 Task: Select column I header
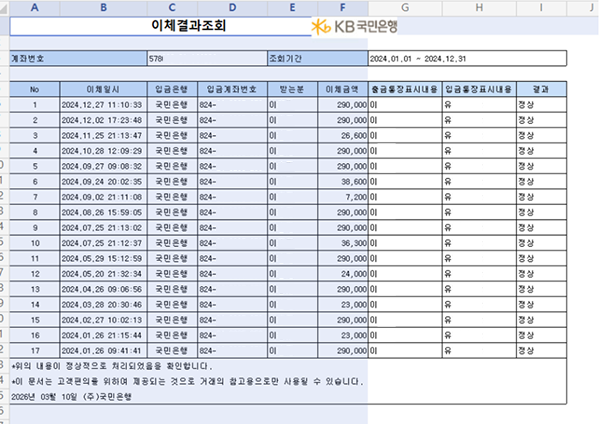tap(541, 8)
